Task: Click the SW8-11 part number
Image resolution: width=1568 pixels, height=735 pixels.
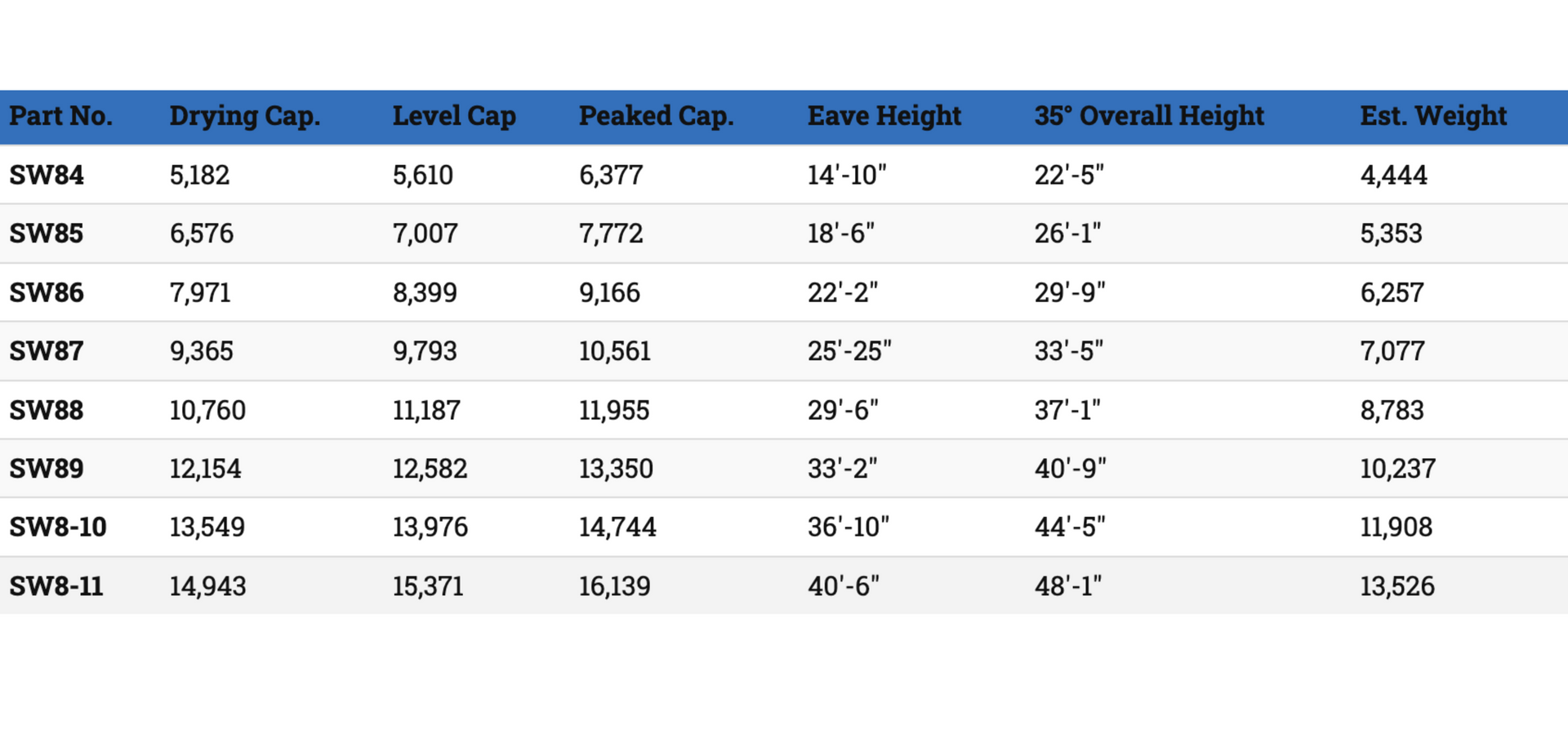Action: [56, 586]
